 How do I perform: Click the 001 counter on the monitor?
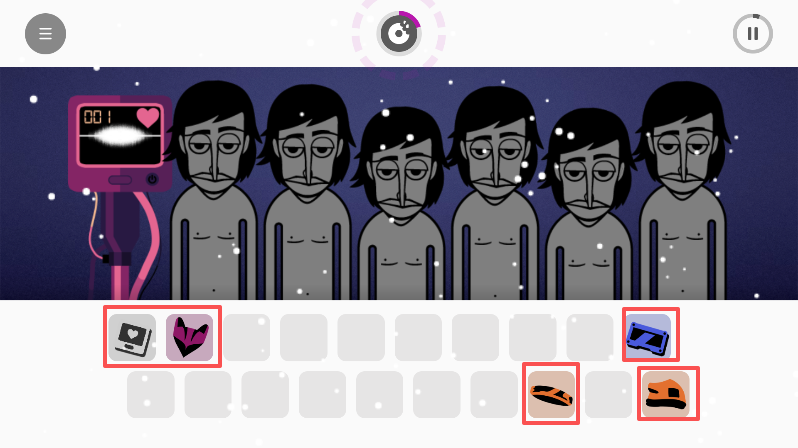coord(98,117)
